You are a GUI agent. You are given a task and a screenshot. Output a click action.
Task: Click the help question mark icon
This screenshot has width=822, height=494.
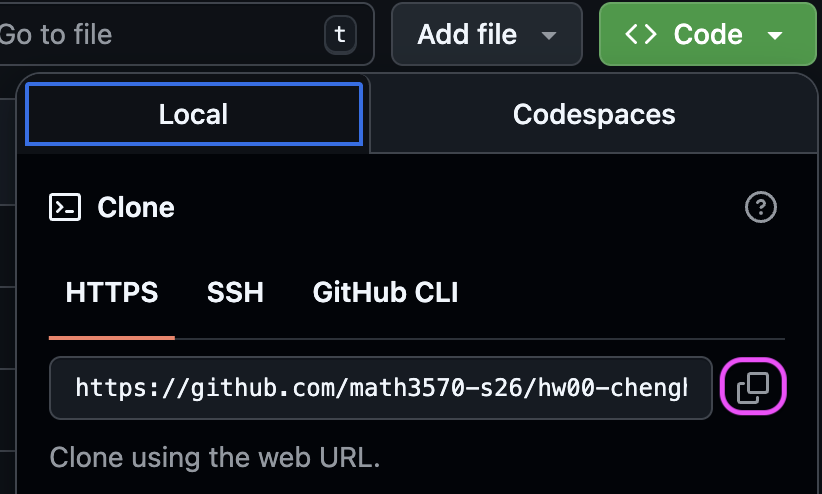(761, 208)
